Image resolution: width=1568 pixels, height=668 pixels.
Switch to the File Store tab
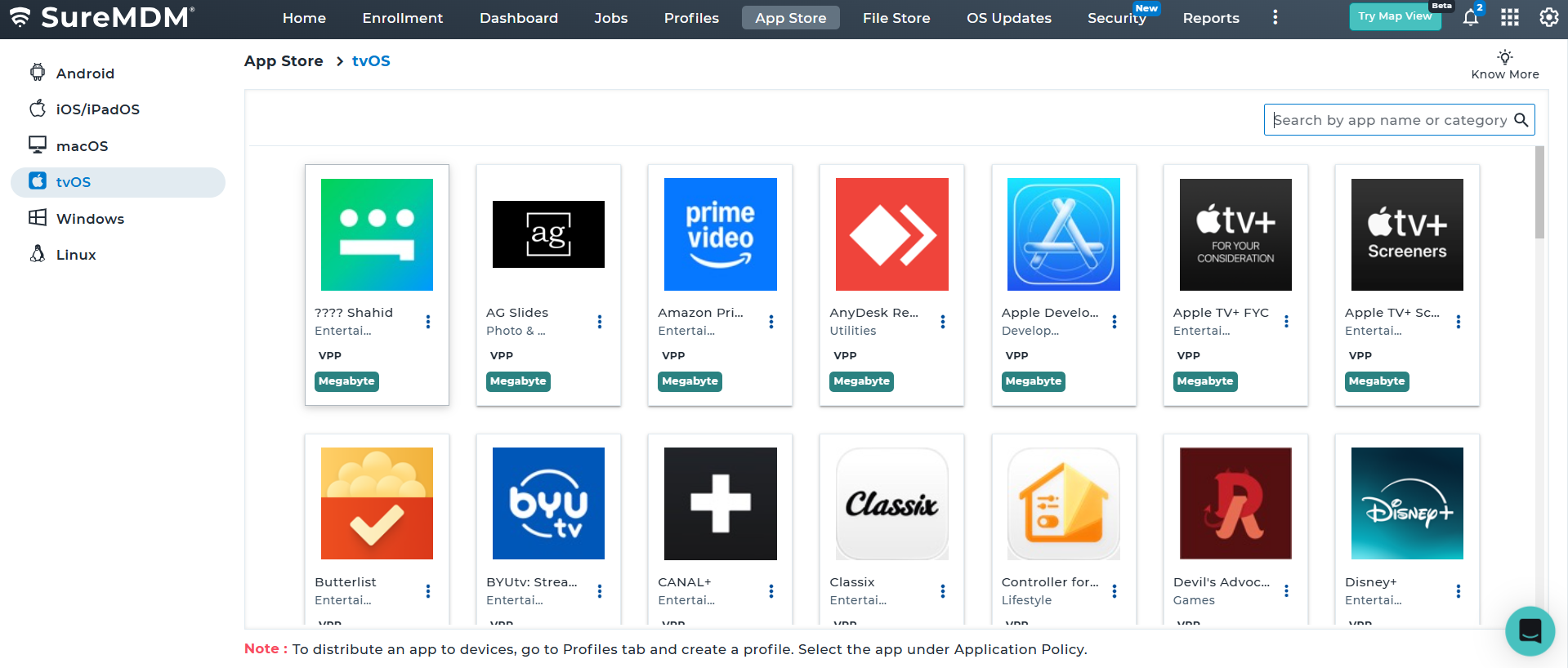[x=896, y=18]
